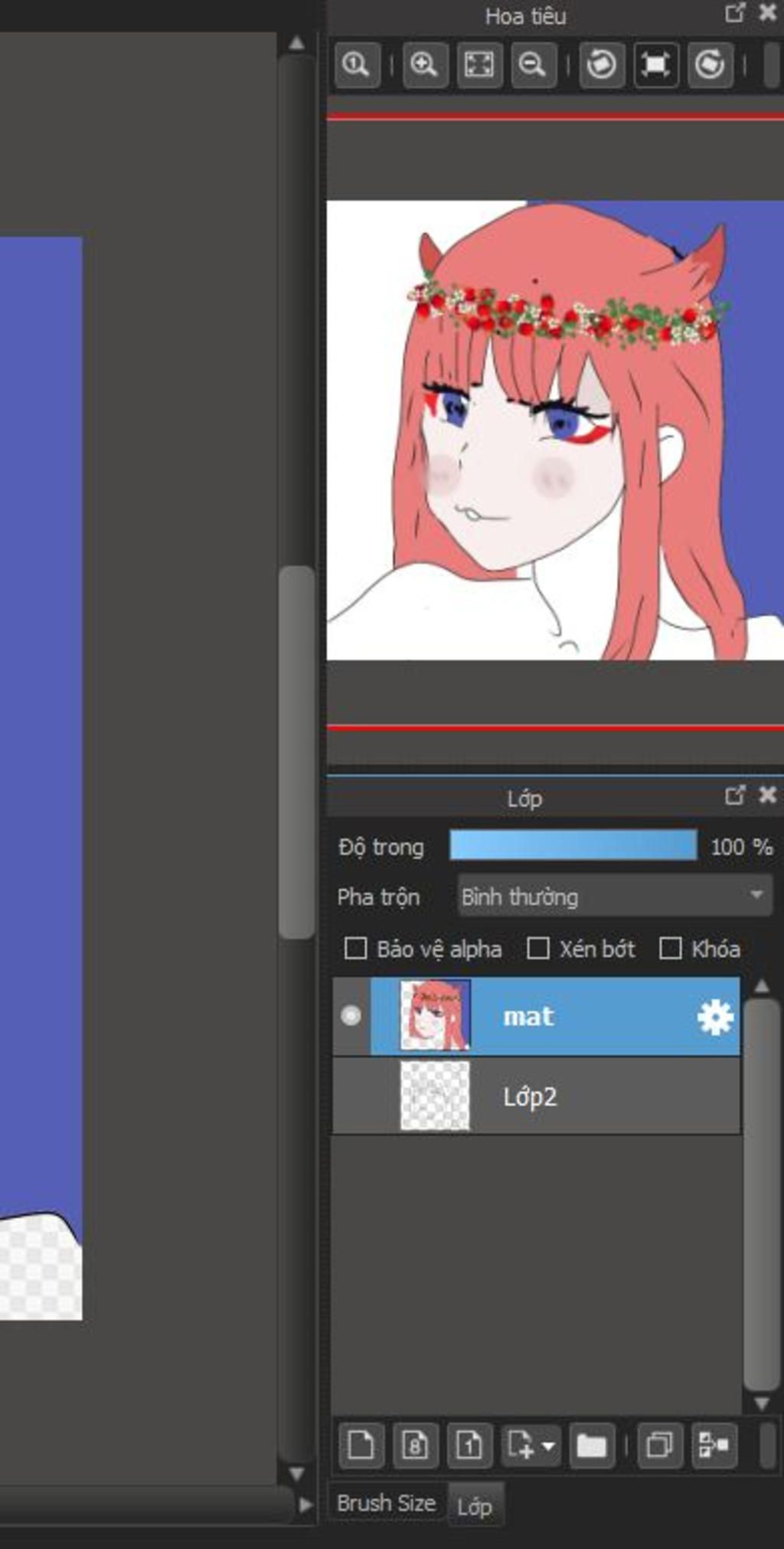Viewport: 784px width, 1549px height.
Task: Close the Hoa tiêu navigator panel
Action: pyautogui.click(x=768, y=13)
